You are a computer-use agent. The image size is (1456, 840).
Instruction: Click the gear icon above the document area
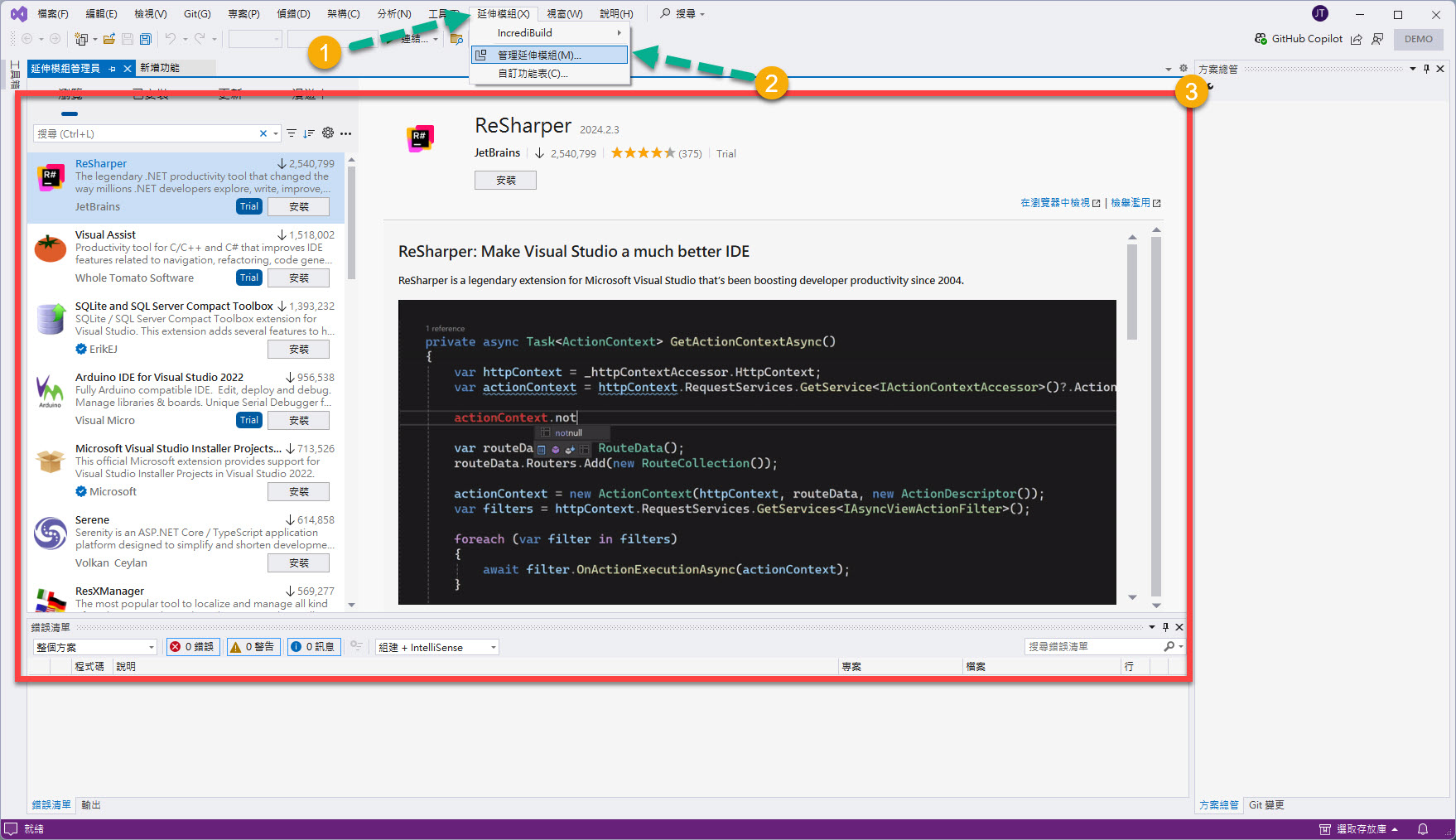click(1183, 68)
